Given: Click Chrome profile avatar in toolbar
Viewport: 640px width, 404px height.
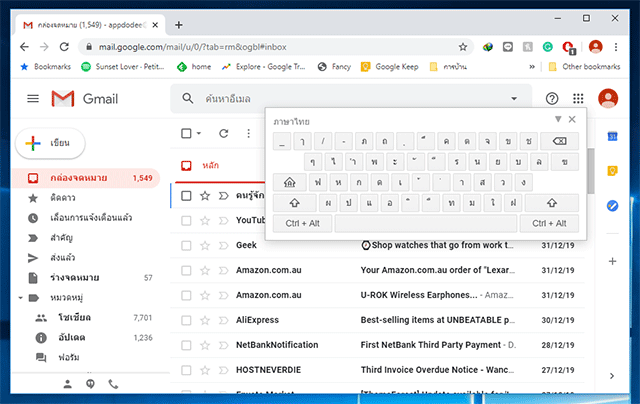Looking at the screenshot, I should click(596, 47).
